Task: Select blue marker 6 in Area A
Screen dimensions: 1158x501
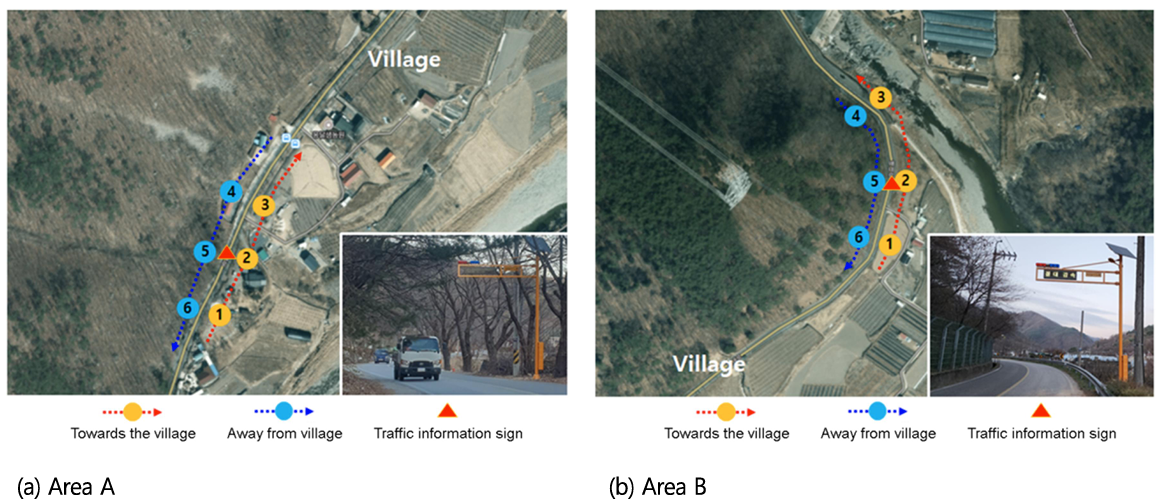Action: point(188,307)
